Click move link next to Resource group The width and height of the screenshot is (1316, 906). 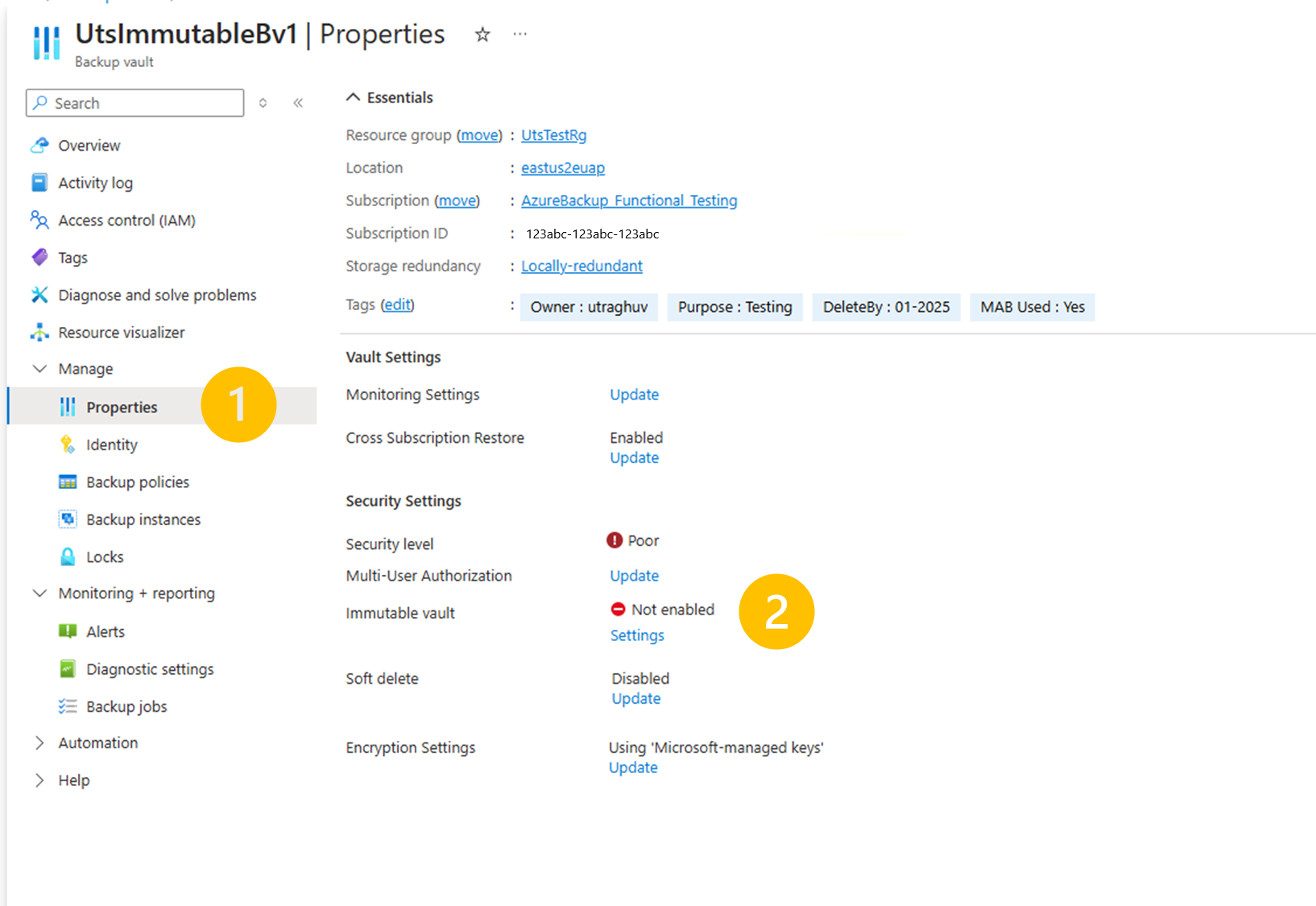pos(479,135)
